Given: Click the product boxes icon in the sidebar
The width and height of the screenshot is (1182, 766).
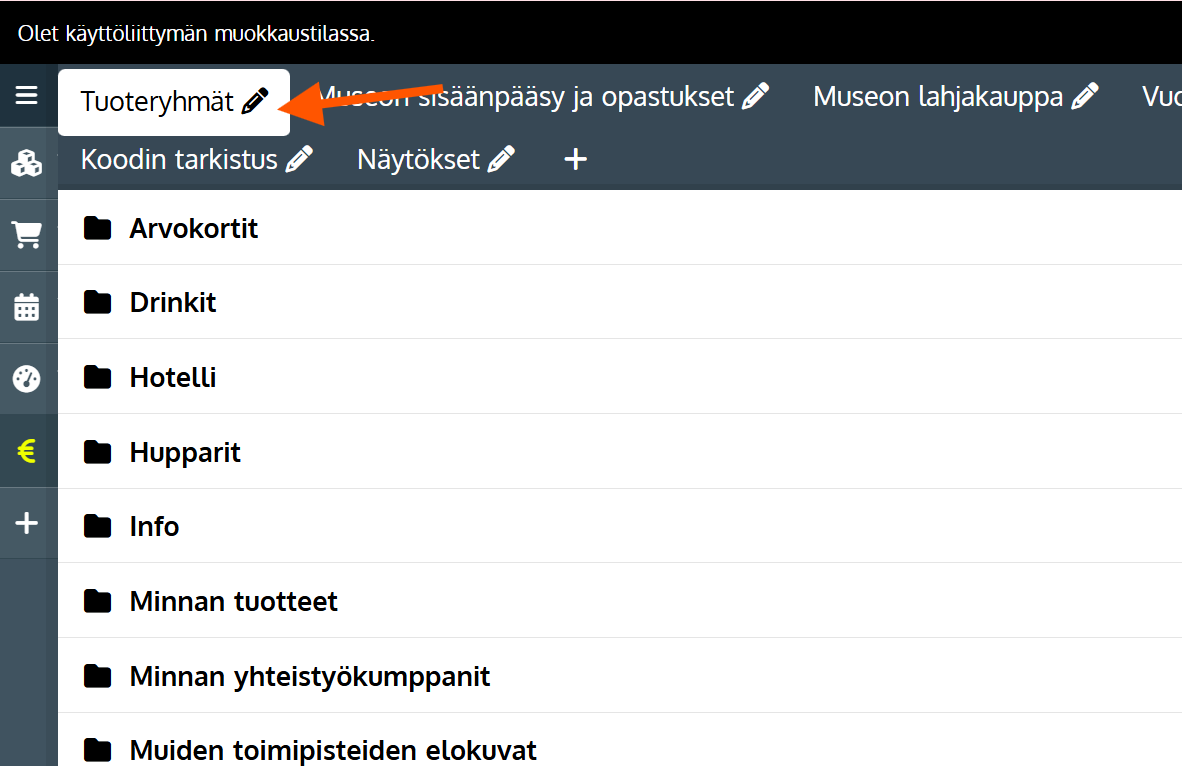Looking at the screenshot, I should pos(27,163).
